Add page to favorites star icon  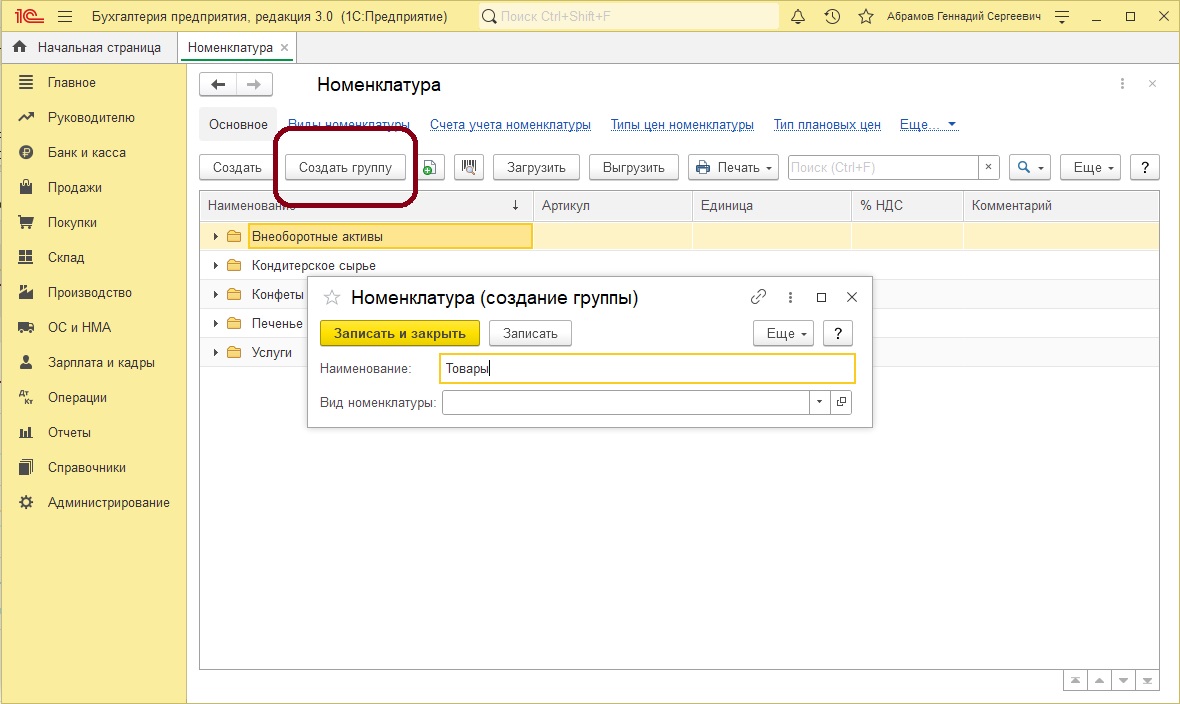click(x=866, y=17)
